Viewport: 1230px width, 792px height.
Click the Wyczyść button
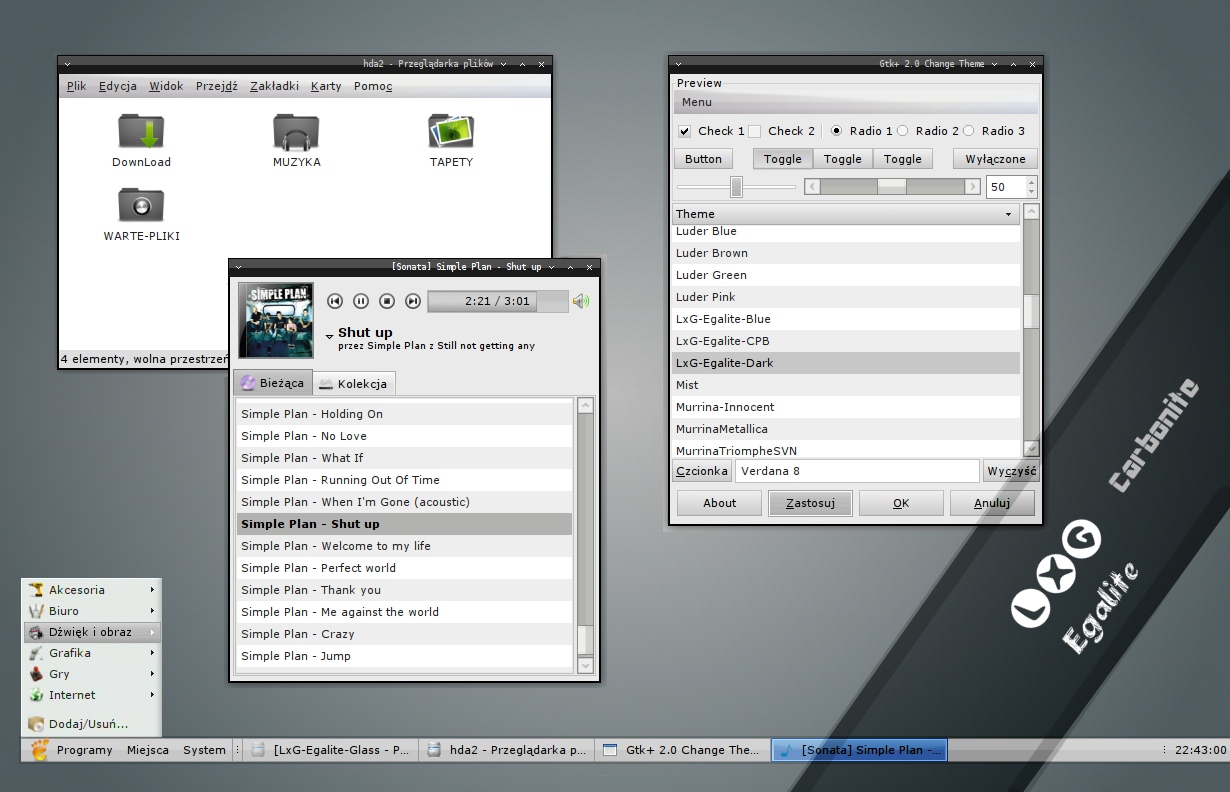(x=1011, y=471)
